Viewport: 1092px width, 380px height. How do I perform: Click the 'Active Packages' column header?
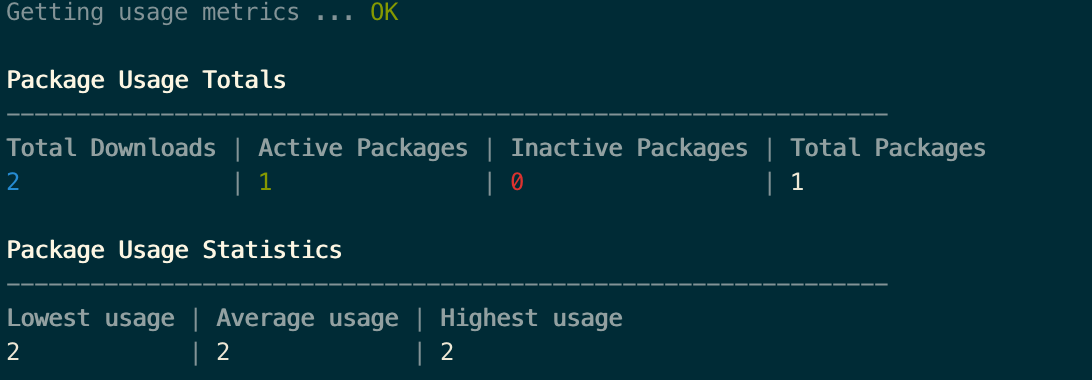364,148
